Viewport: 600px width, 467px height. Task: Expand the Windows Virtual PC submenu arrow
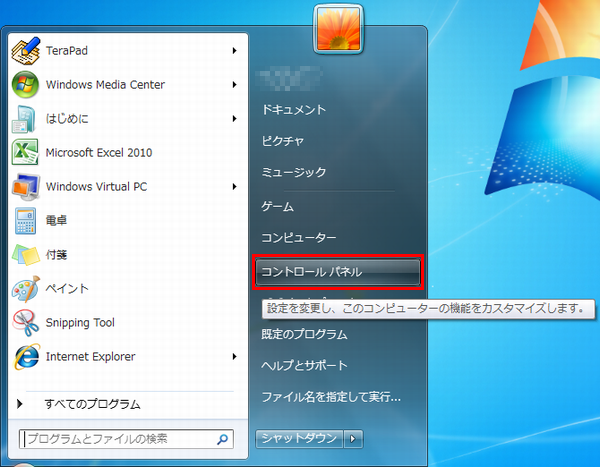[x=235, y=186]
